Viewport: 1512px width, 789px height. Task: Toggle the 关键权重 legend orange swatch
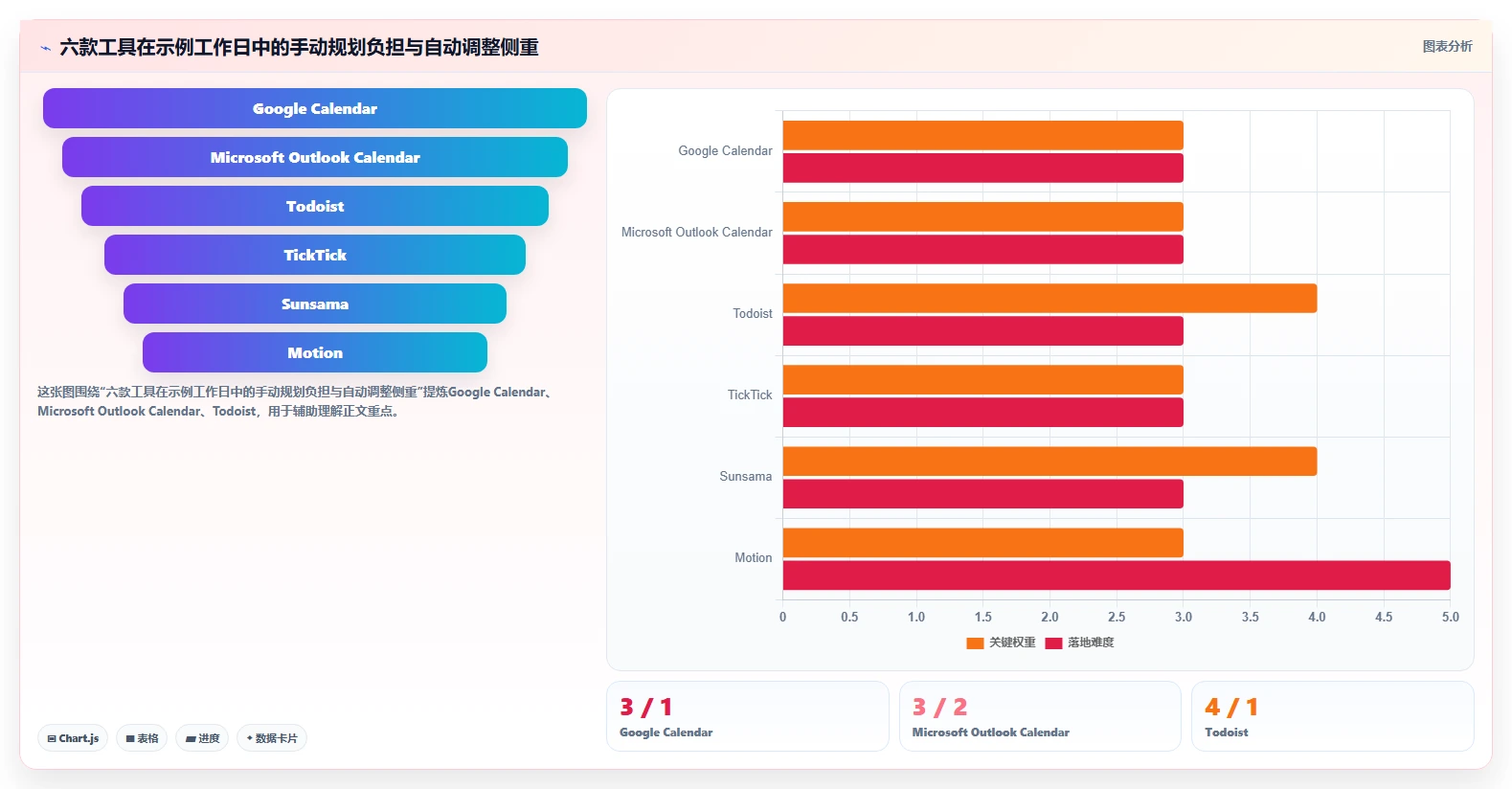click(x=975, y=642)
